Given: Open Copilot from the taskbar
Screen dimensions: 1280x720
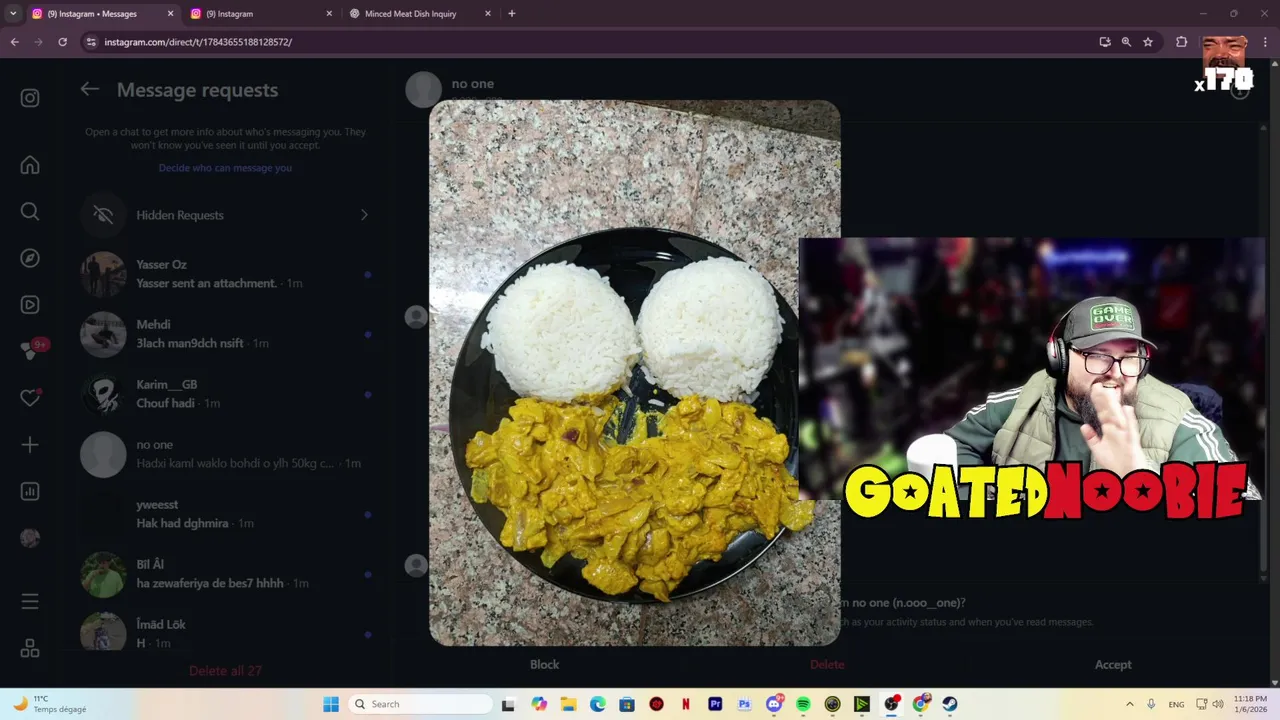Looking at the screenshot, I should [539, 704].
